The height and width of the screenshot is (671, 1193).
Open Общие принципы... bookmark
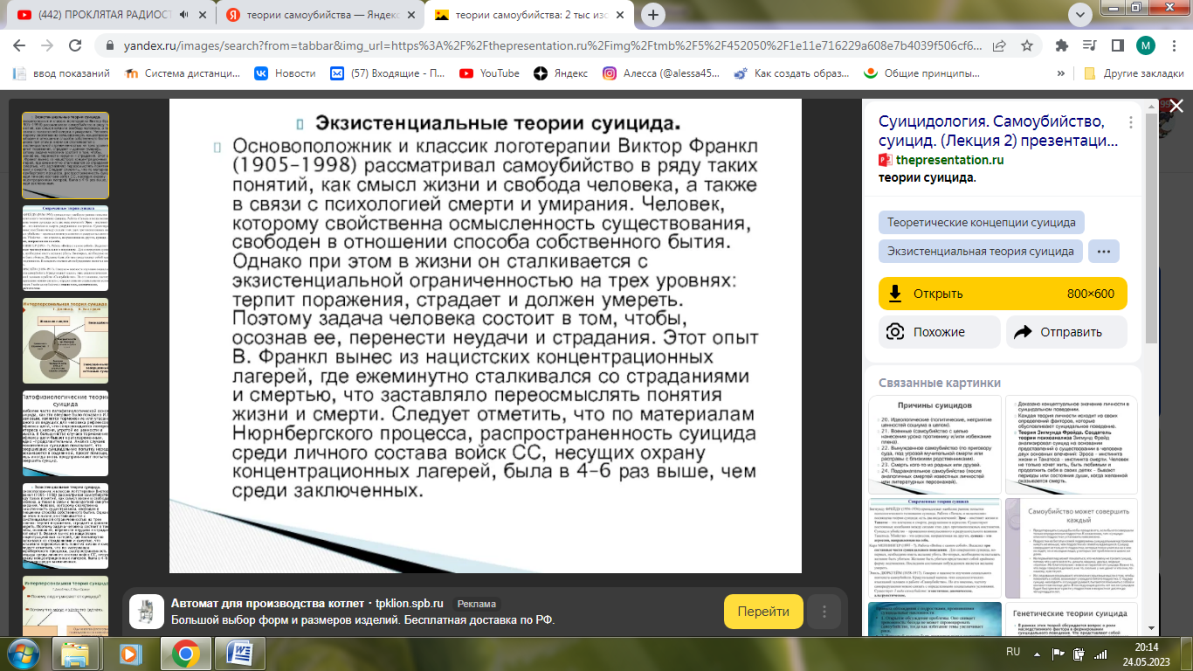(921, 74)
